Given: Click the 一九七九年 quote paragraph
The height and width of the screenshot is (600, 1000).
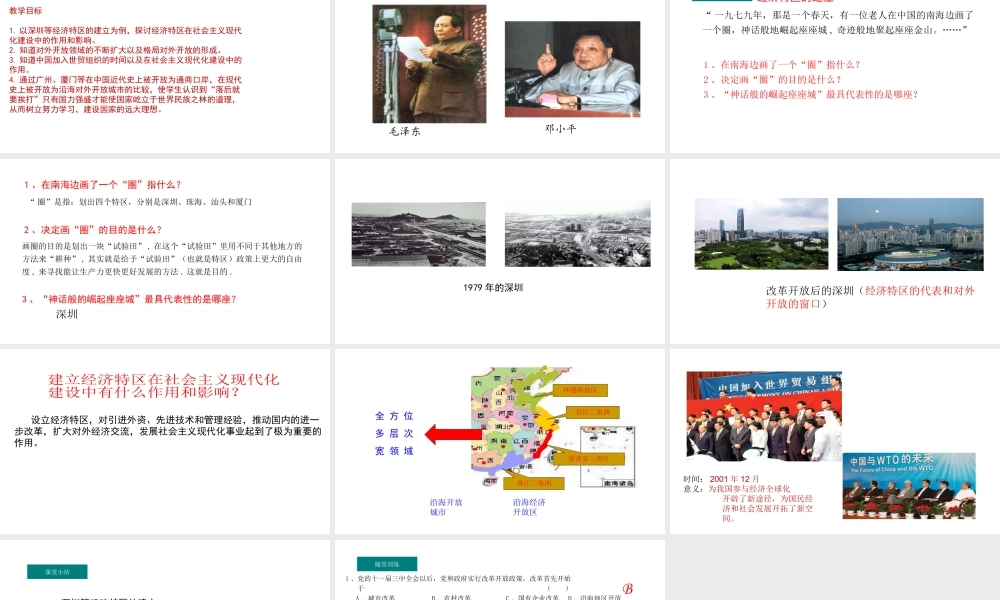Looking at the screenshot, I should (x=838, y=22).
